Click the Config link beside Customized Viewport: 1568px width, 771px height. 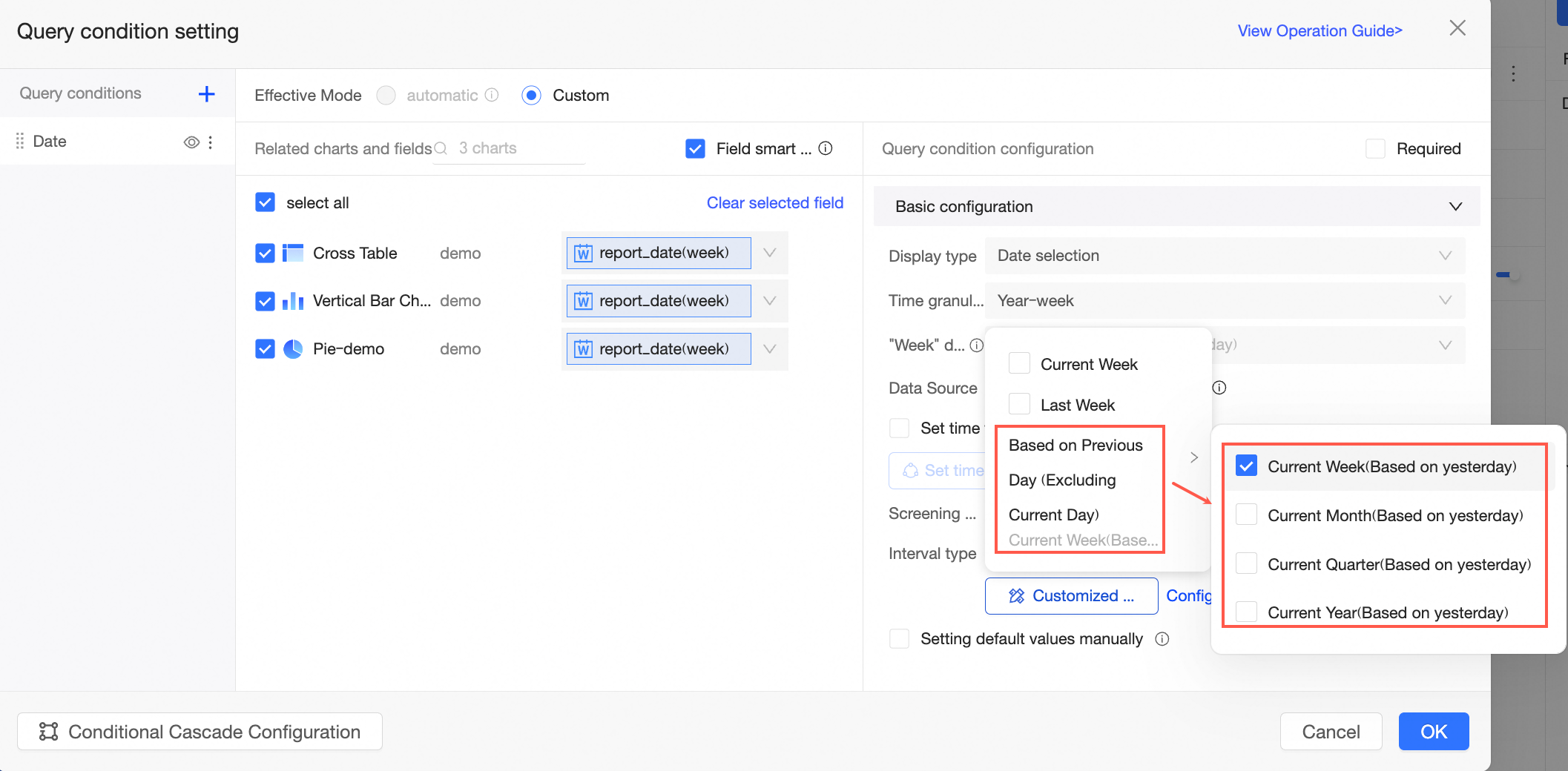[1189, 596]
